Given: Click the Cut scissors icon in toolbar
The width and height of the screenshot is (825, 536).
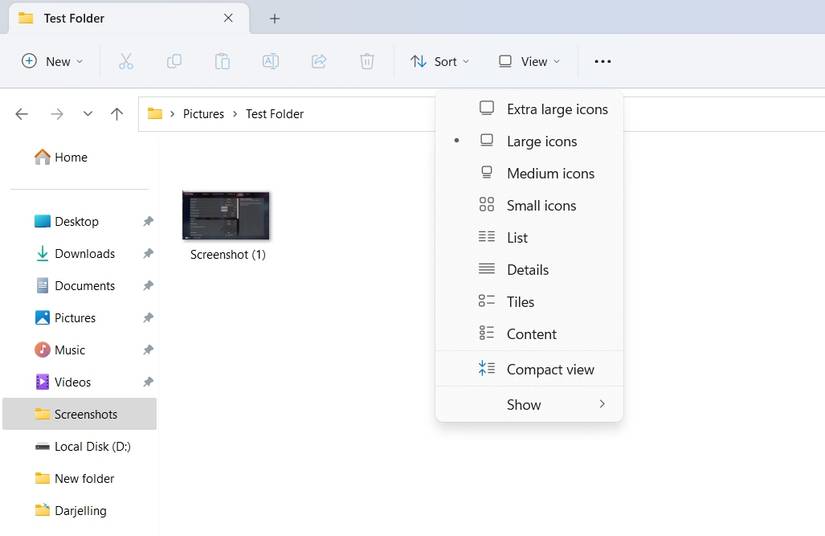Looking at the screenshot, I should coord(125,61).
